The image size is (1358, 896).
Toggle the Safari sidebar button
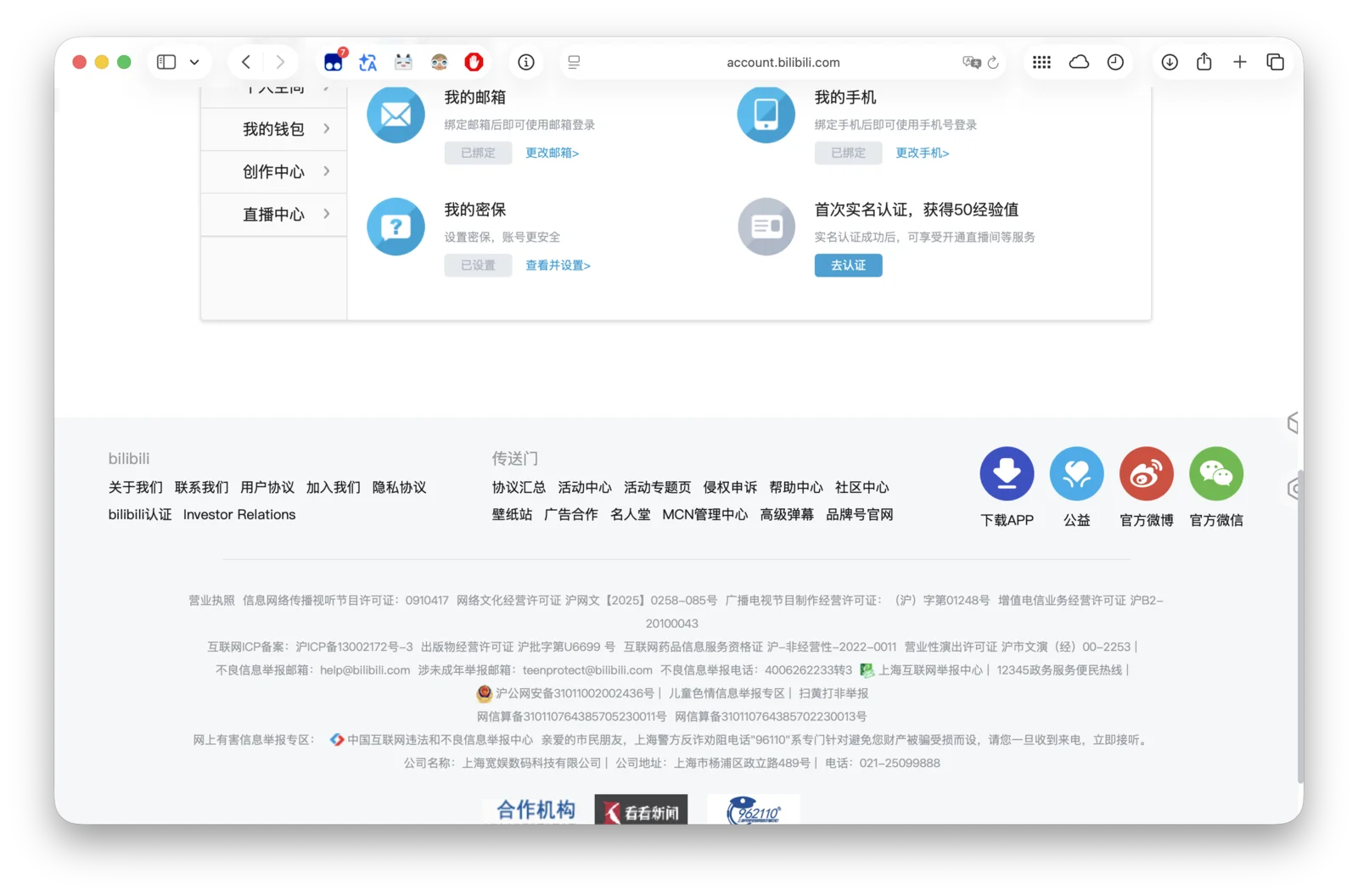click(x=166, y=62)
